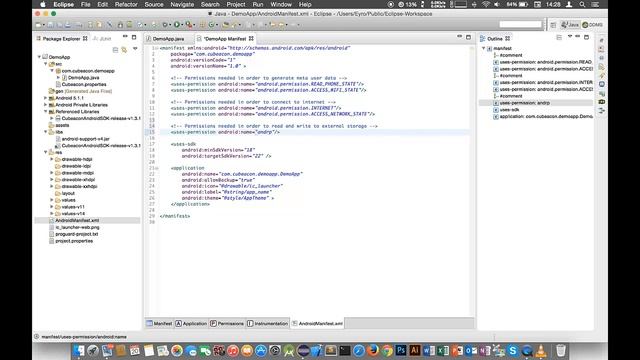
Task: Collapse the manifest node in Outline
Action: 484,48
